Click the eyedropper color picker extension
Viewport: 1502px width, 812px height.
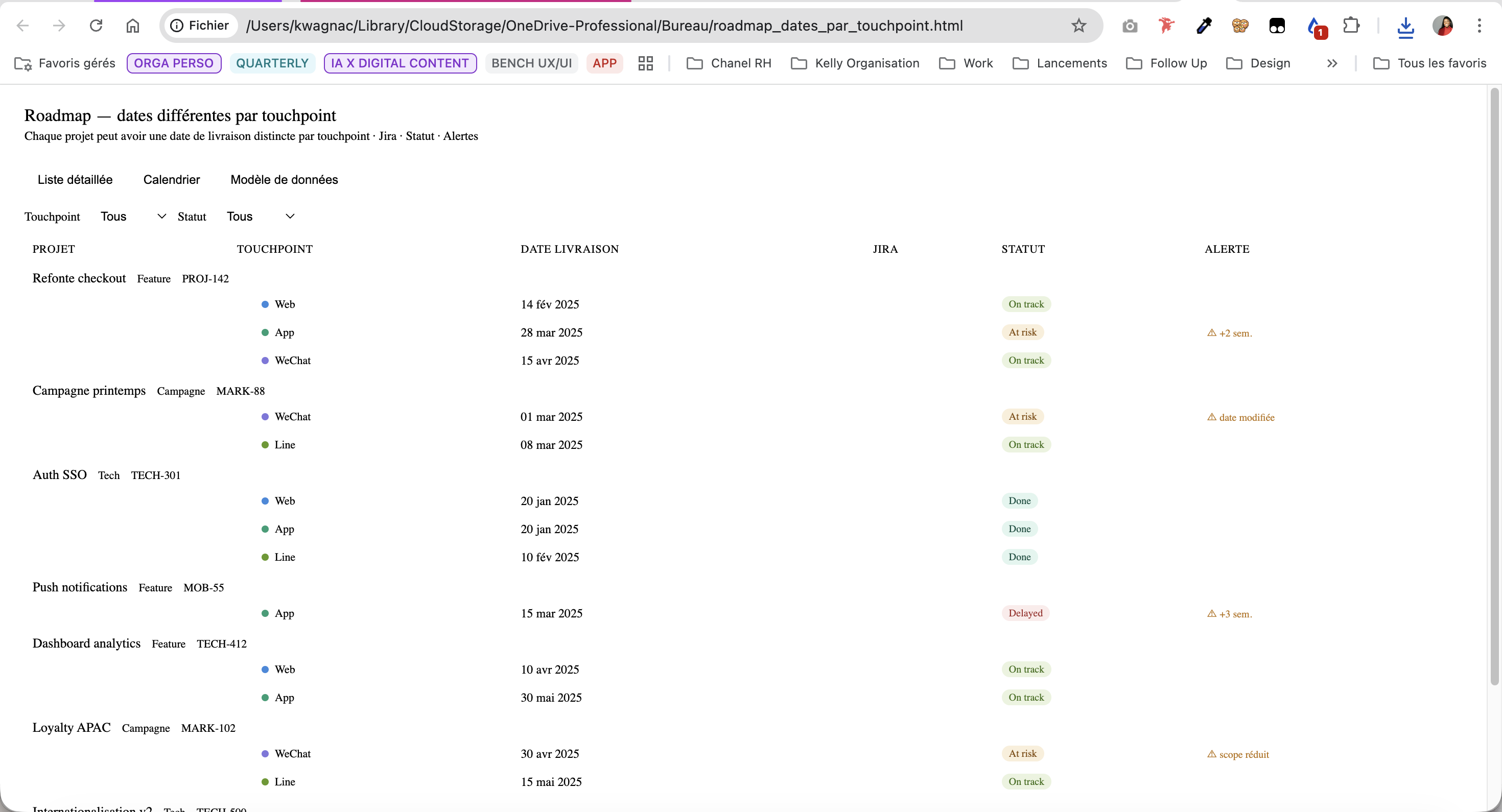coord(1204,26)
